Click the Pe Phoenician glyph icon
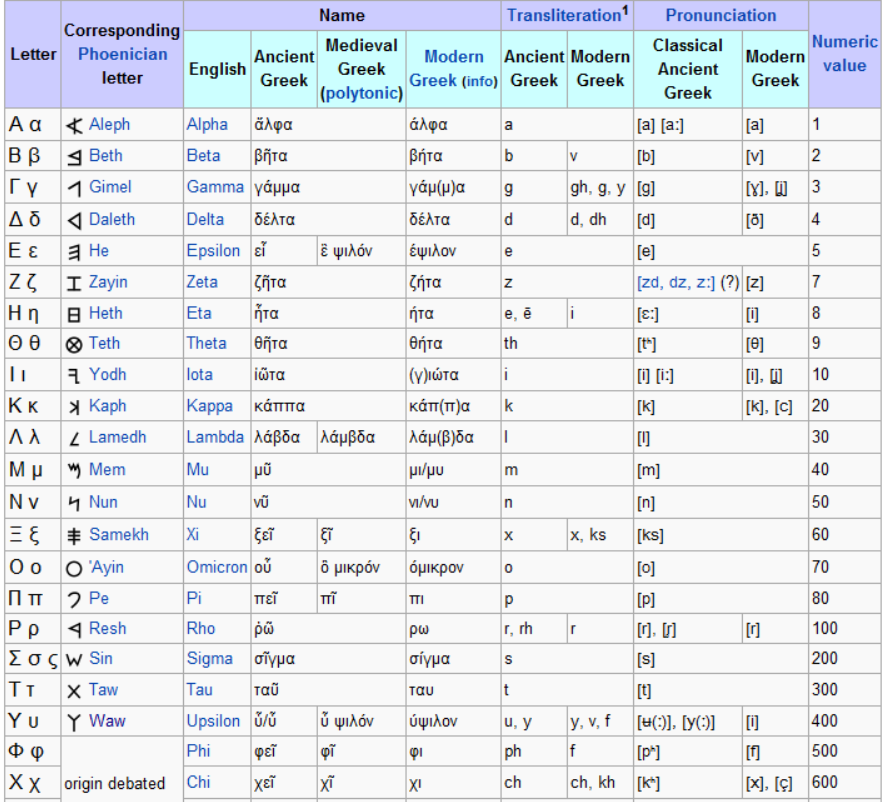Viewport: 883px width, 802px height. pyautogui.click(x=74, y=600)
